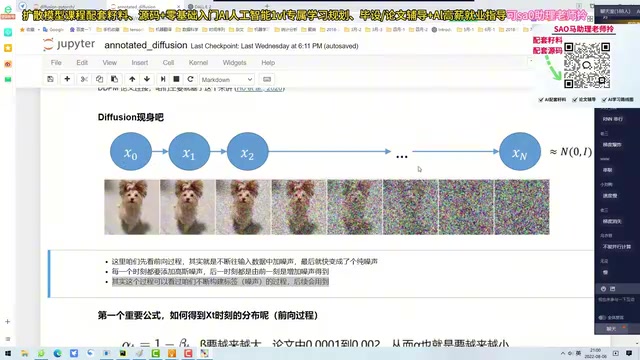Open the Edit menu
This screenshot has width=640, height=360.
(x=82, y=62)
